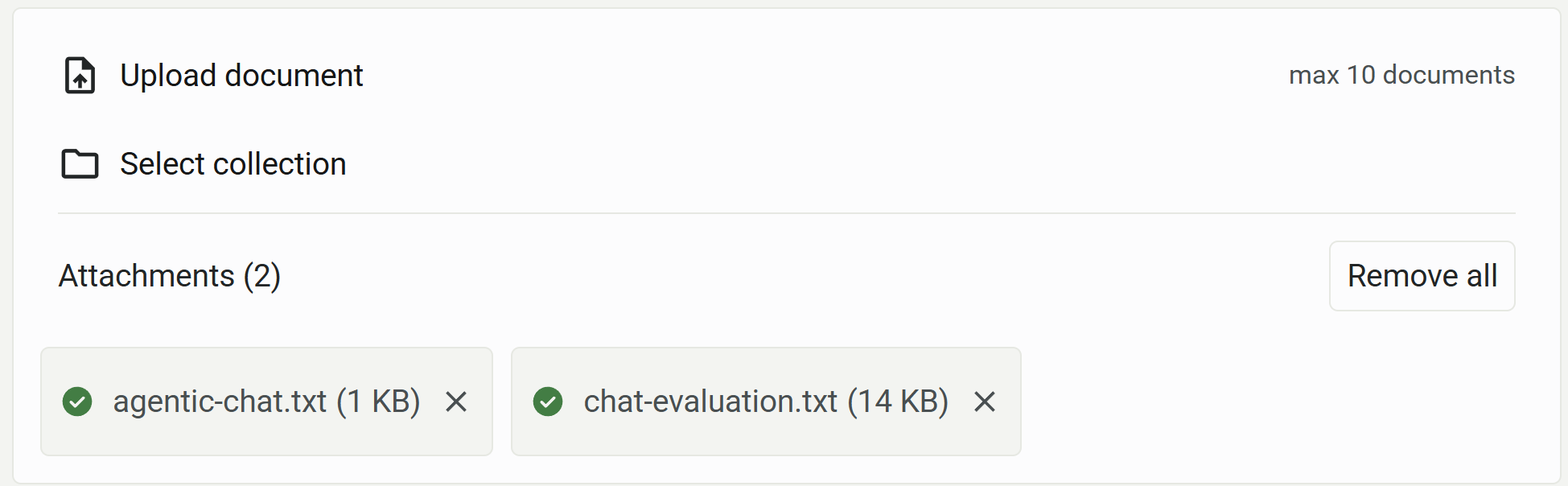The image size is (1568, 486).
Task: Click the max 10 documents label
Action: tap(1402, 74)
